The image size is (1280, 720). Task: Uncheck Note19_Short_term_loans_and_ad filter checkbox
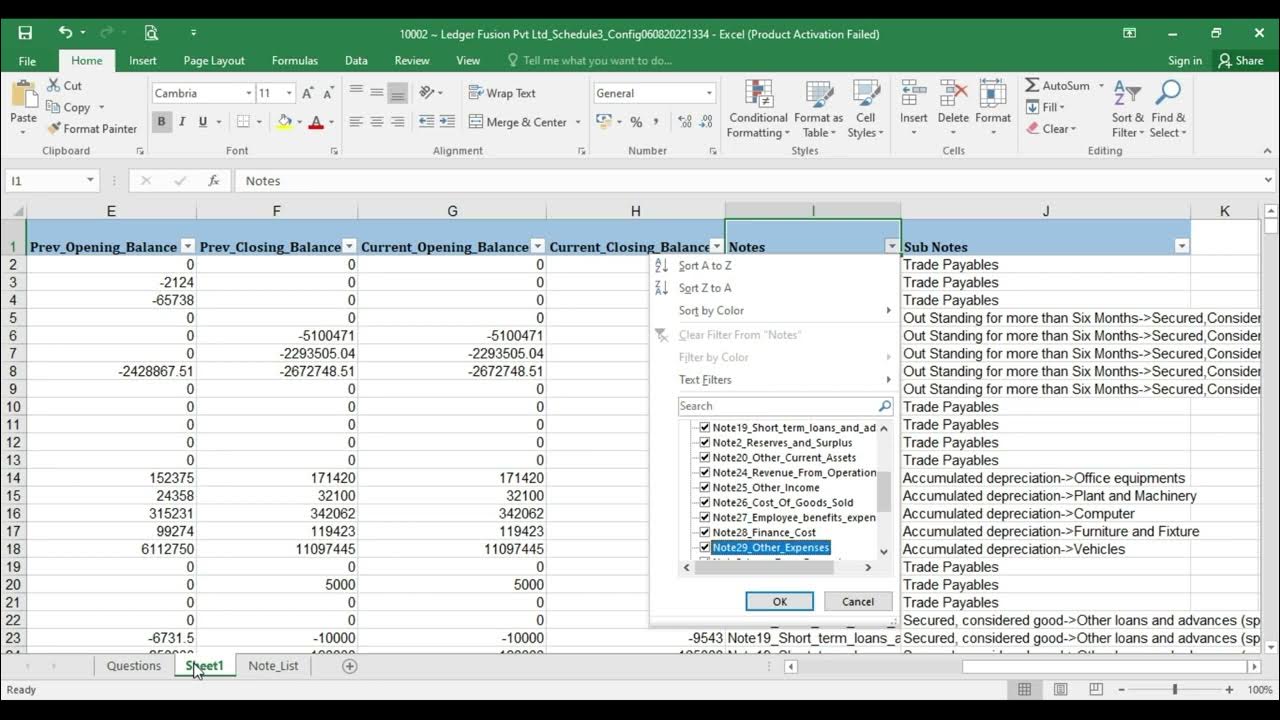[705, 428]
